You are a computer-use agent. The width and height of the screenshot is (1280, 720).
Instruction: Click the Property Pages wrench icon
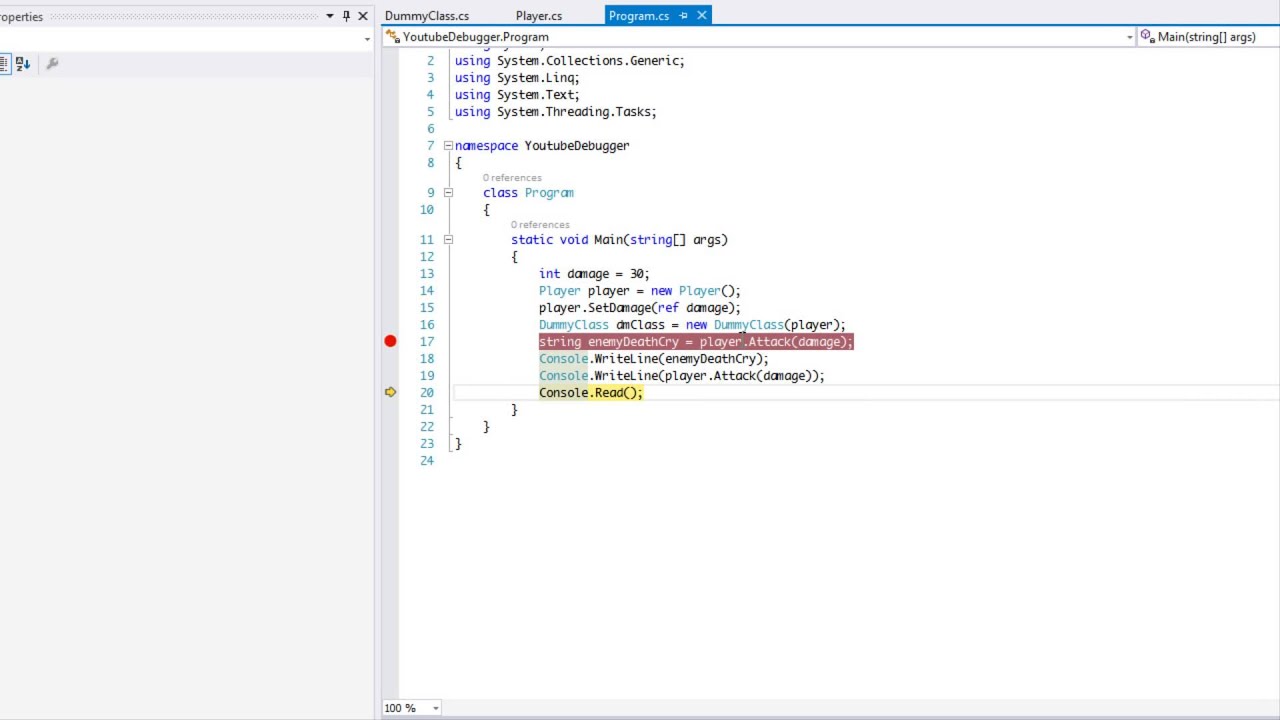point(52,63)
